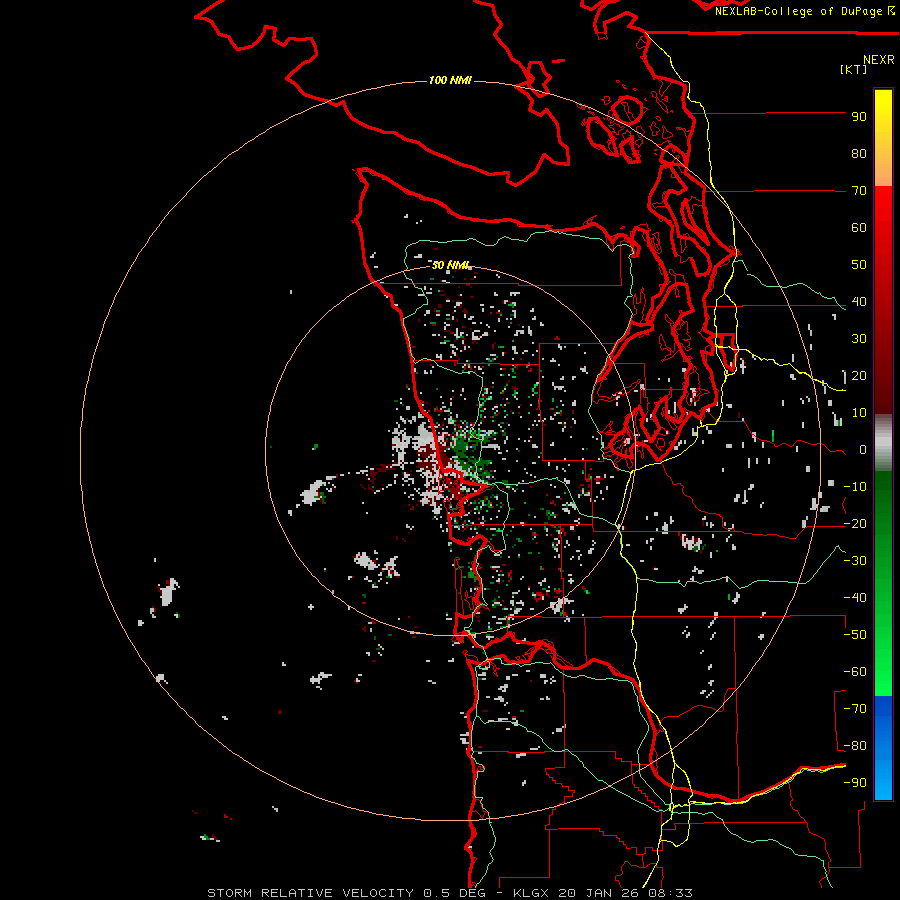Select the positive 30 knots legend value

click(x=859, y=339)
